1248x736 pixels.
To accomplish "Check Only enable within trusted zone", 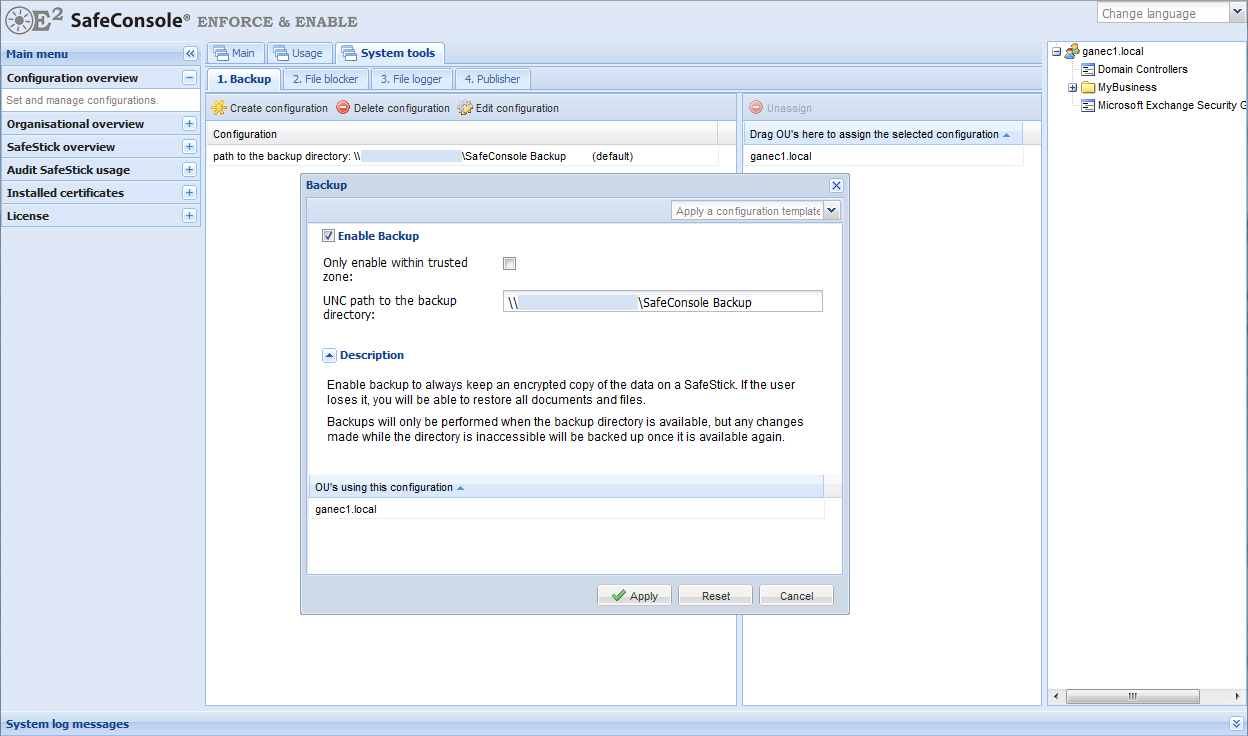I will 510,264.
